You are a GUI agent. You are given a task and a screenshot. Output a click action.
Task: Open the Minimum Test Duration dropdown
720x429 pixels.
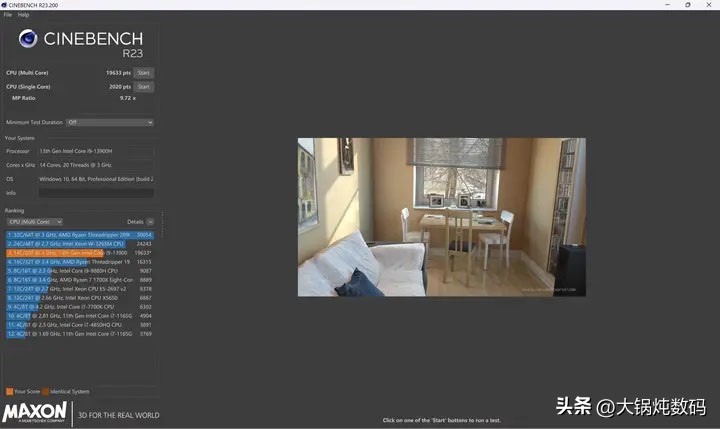pos(110,123)
